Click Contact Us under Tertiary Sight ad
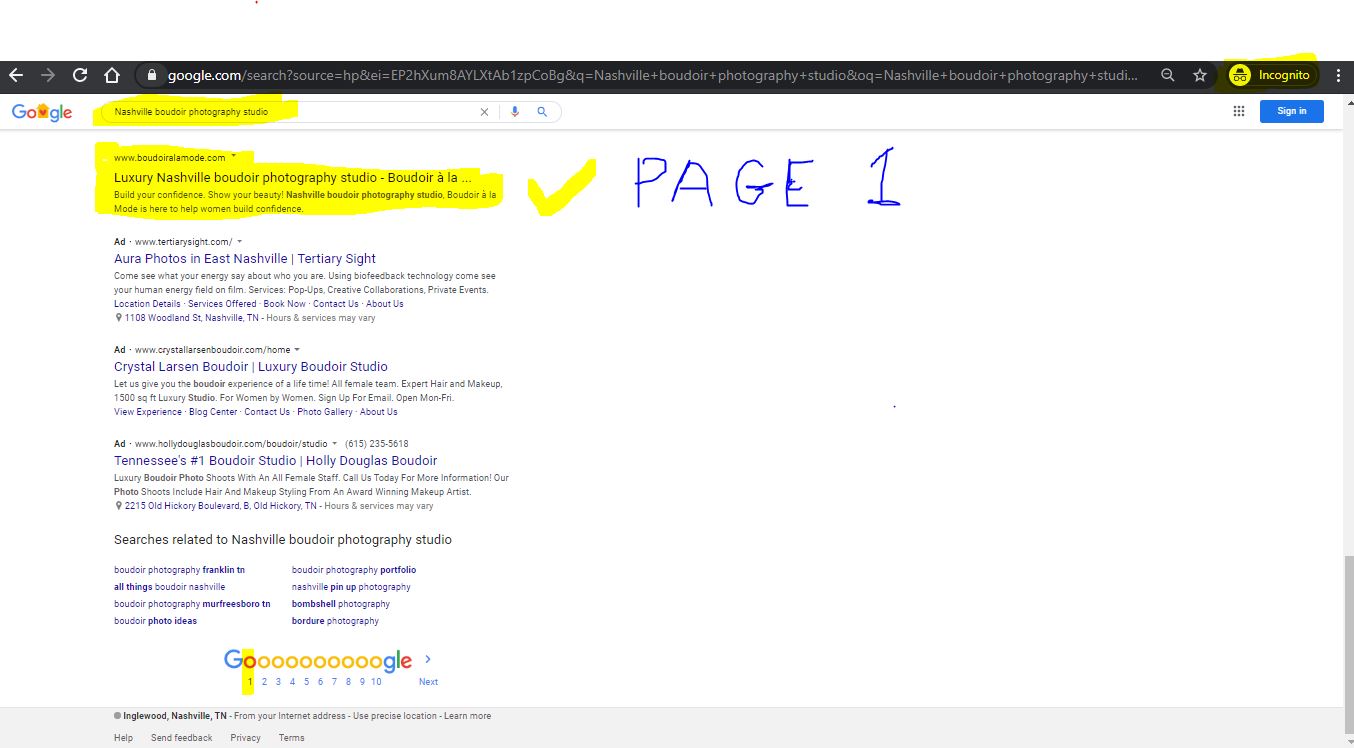The height and width of the screenshot is (748, 1354). [x=336, y=304]
